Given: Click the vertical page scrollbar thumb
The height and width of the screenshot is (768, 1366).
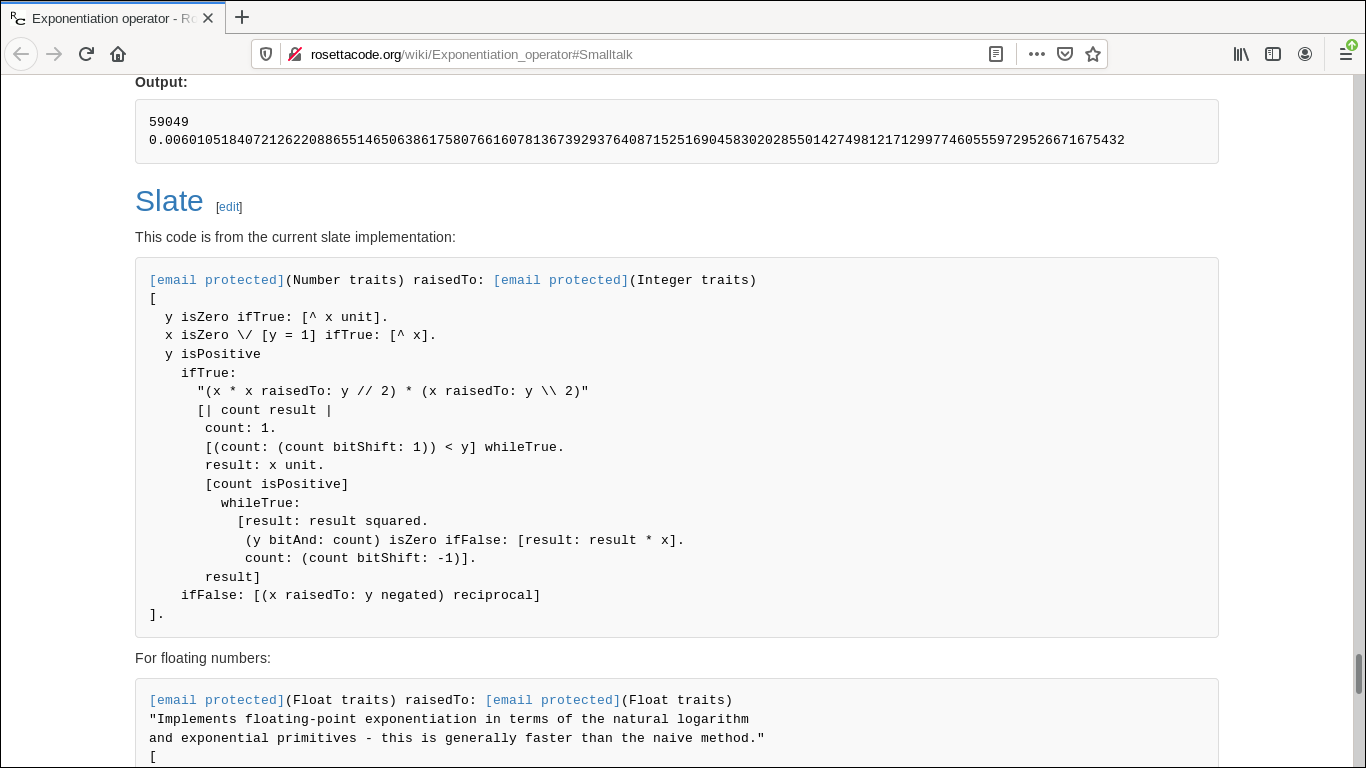Looking at the screenshot, I should coord(1359,673).
